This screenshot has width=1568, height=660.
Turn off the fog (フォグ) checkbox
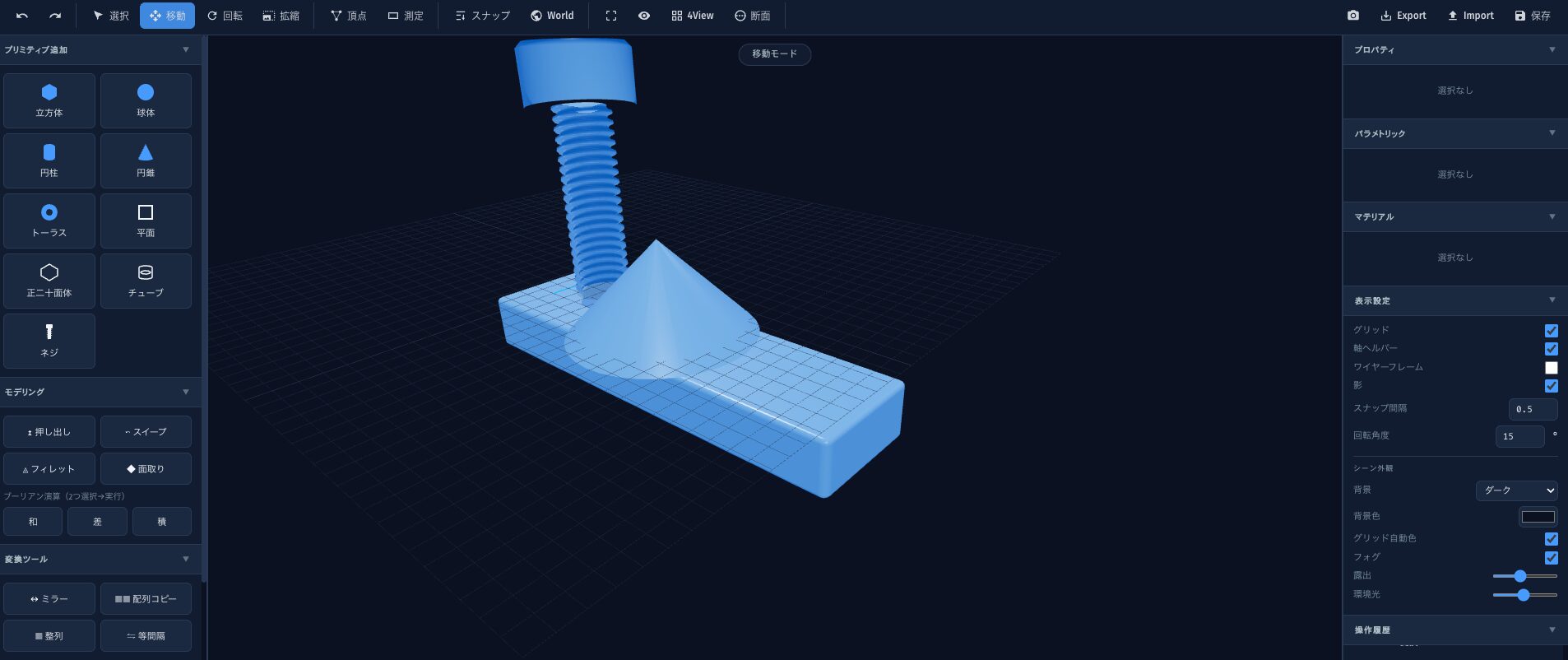tap(1551, 558)
